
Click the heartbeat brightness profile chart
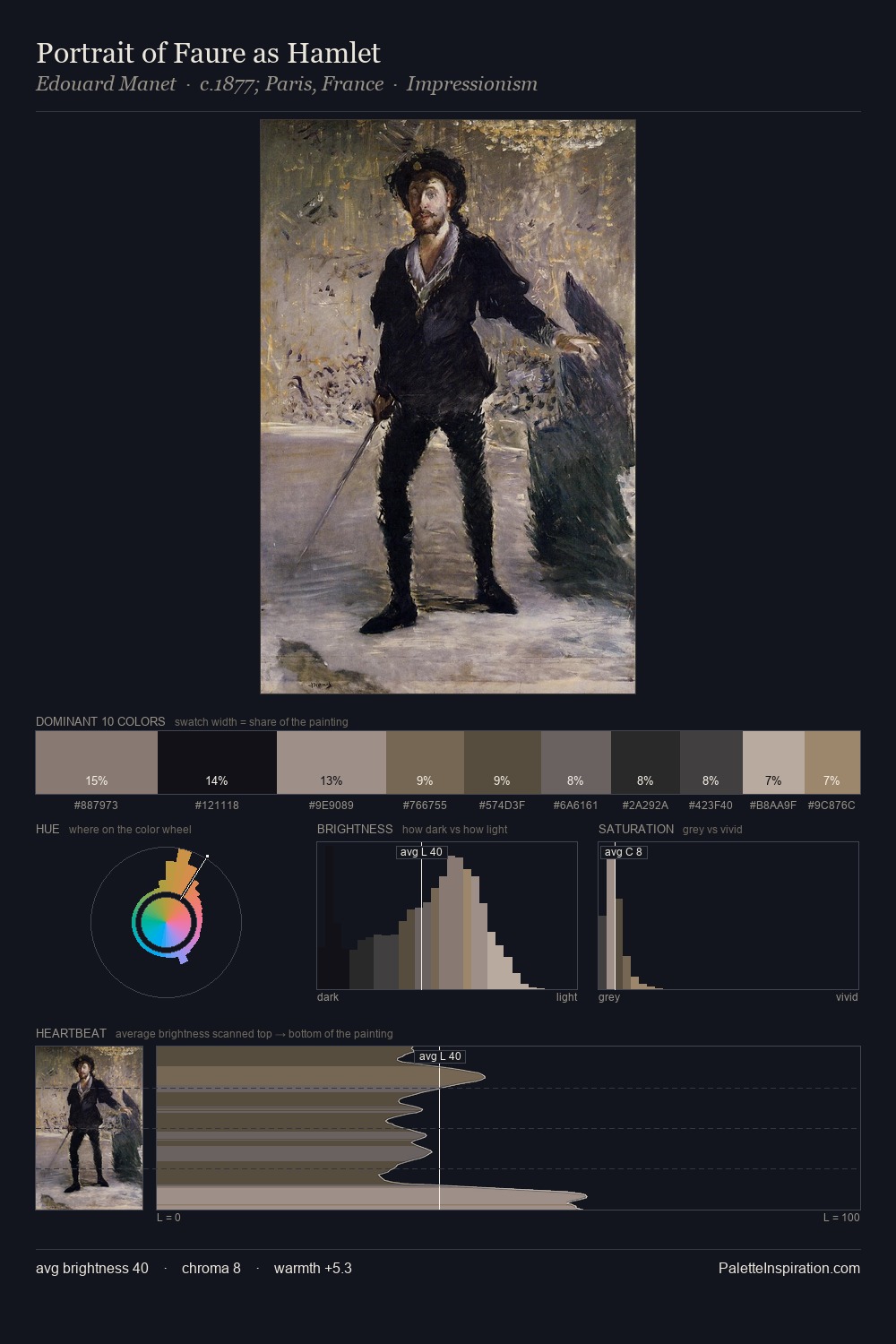(508, 1128)
